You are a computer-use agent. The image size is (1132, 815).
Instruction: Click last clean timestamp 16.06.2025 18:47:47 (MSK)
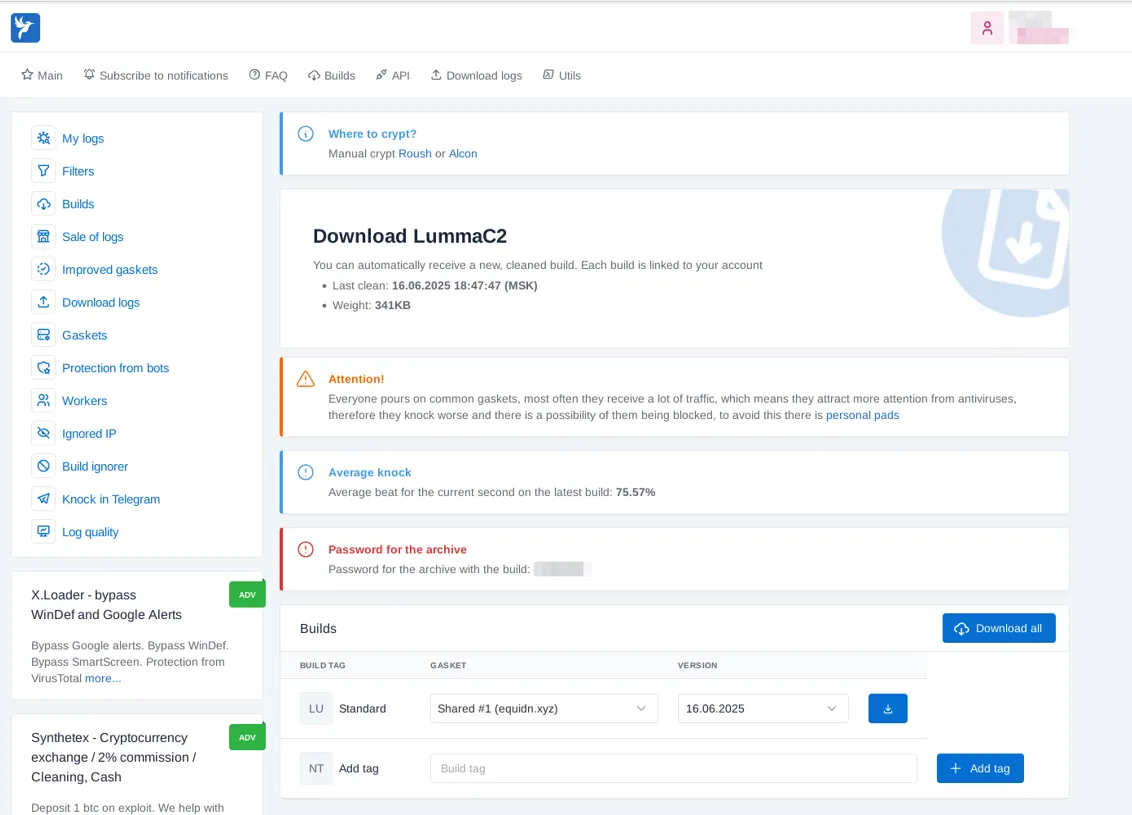464,286
